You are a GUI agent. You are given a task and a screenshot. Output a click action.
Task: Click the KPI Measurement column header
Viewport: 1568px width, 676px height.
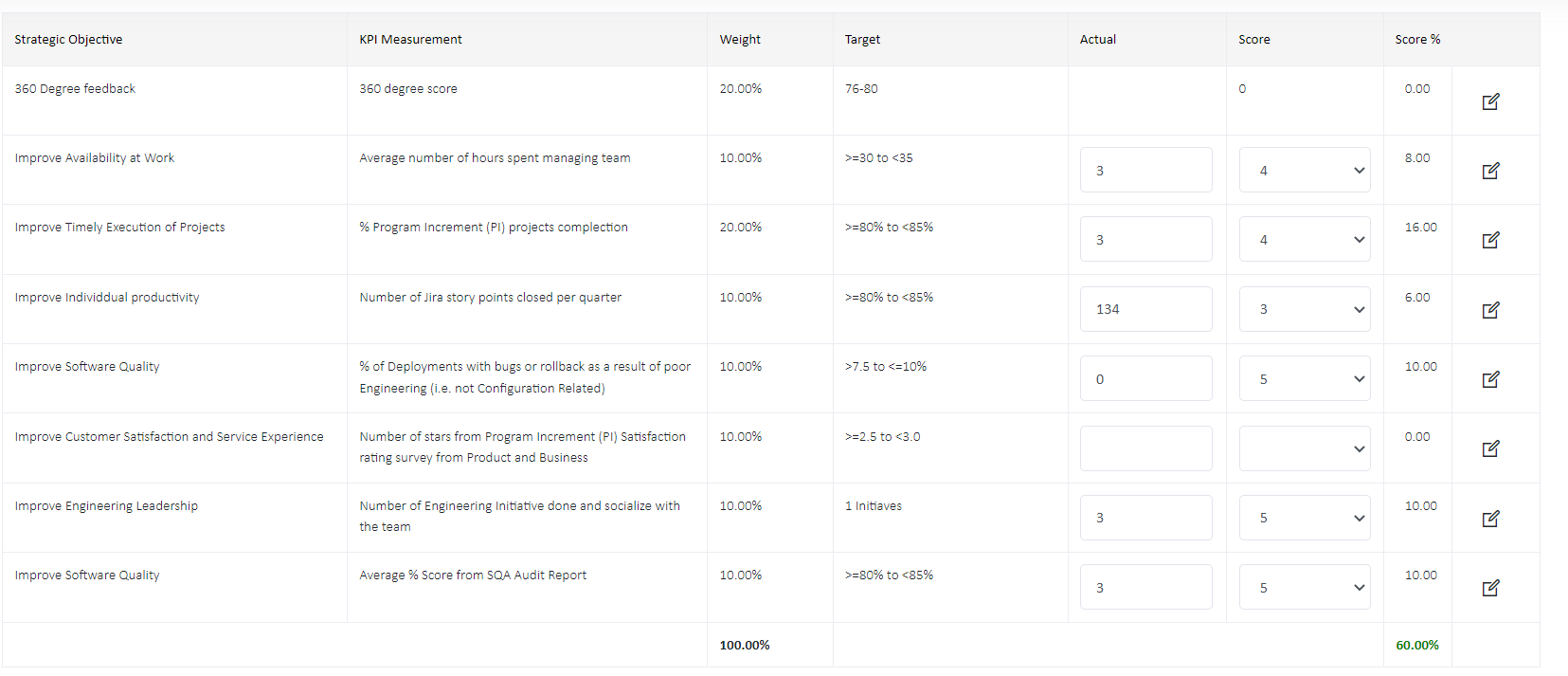(410, 40)
